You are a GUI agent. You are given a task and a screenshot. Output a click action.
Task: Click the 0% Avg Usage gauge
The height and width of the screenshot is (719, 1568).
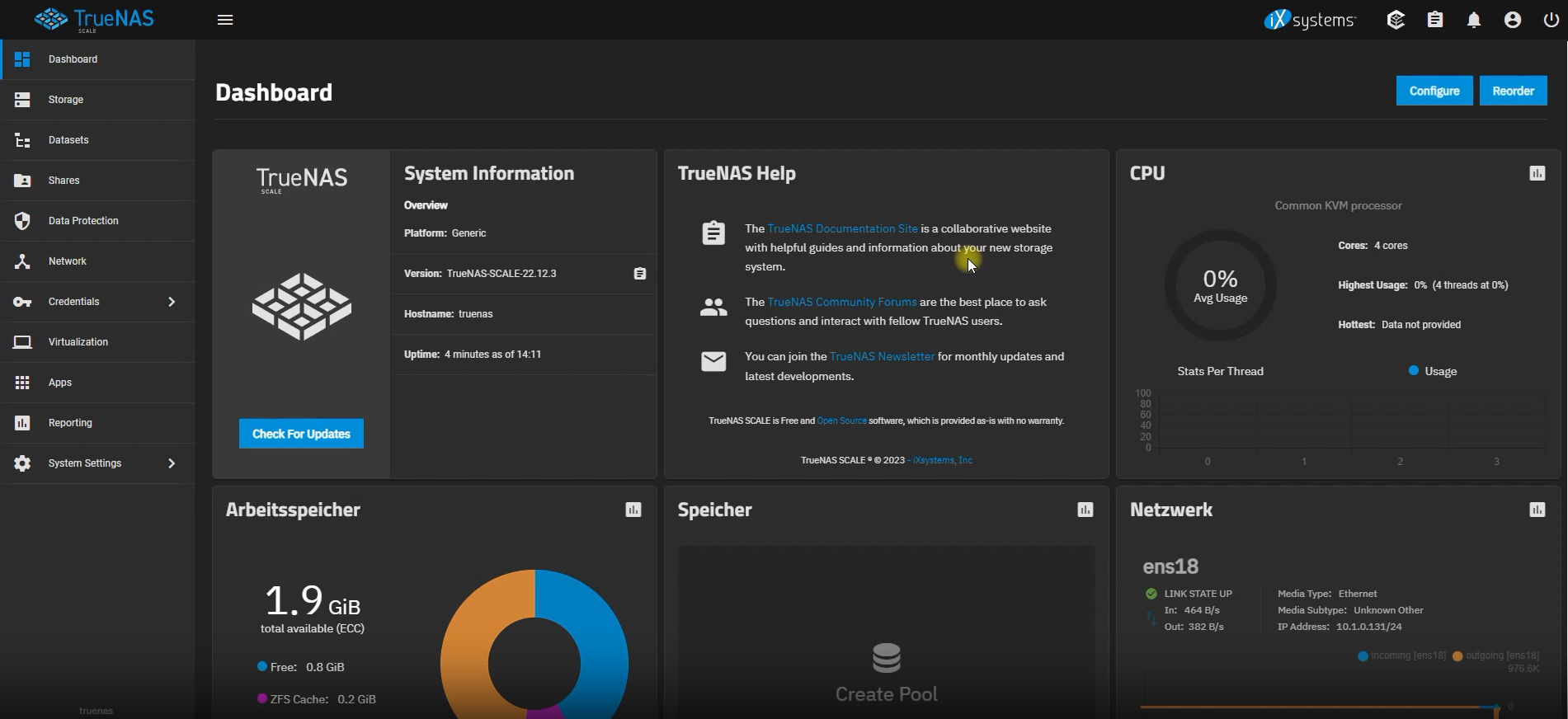tap(1221, 285)
